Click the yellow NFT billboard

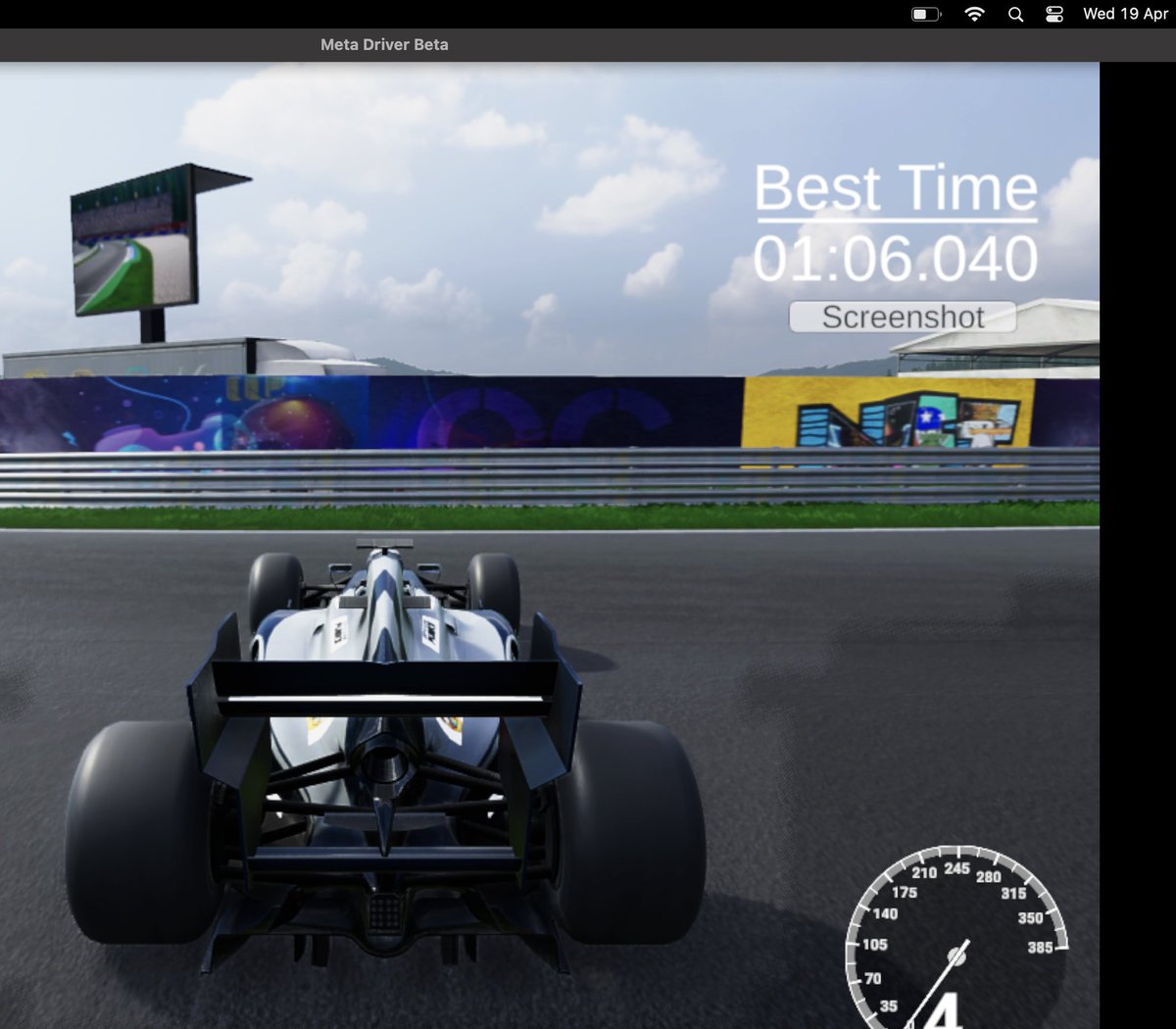[x=888, y=414]
